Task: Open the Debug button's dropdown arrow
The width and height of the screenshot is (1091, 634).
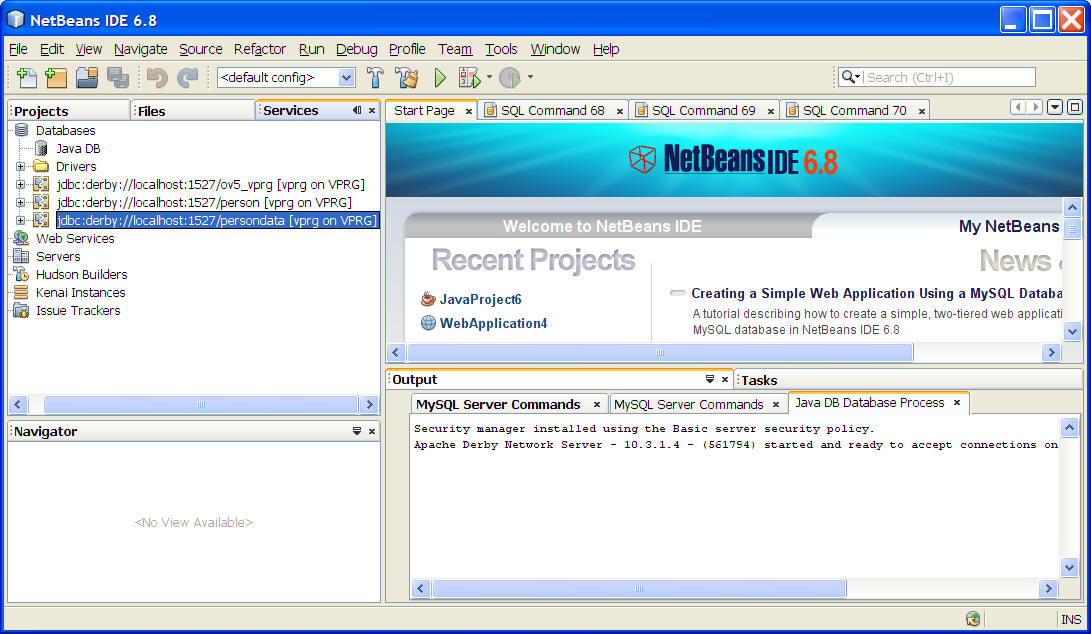Action: 489,77
